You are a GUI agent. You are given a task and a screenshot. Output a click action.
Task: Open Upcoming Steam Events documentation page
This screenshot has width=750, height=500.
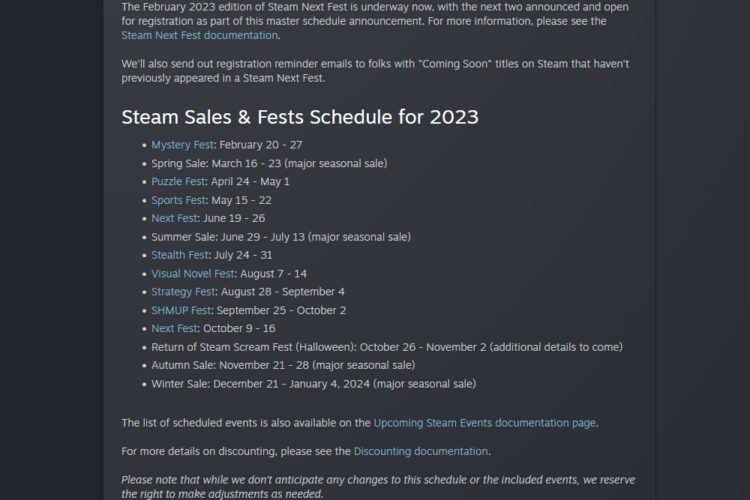point(484,423)
